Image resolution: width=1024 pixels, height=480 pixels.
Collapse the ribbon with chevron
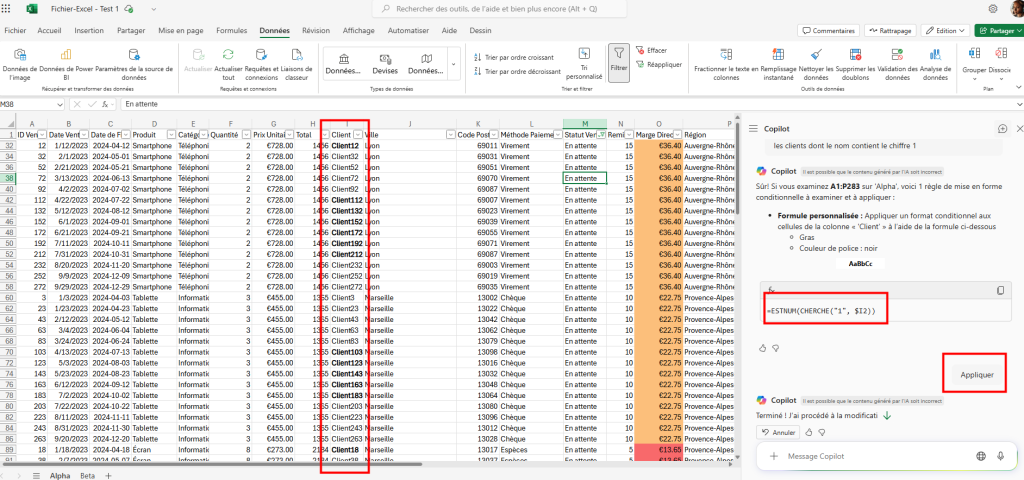coord(1018,86)
